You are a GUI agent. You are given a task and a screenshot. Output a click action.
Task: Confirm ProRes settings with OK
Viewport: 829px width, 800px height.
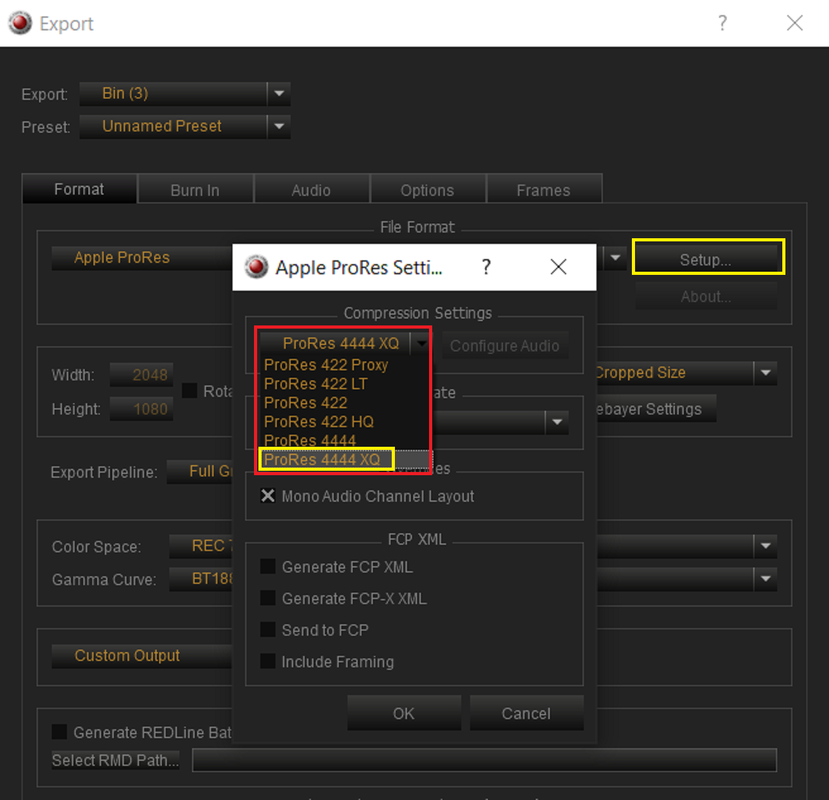(404, 713)
